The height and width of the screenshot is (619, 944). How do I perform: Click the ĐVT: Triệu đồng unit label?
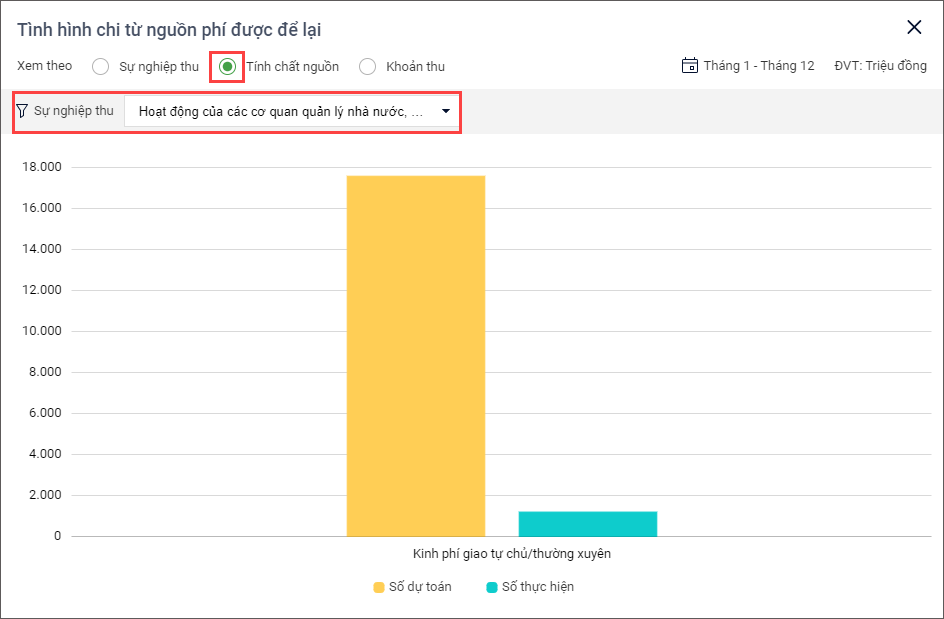tap(880, 66)
